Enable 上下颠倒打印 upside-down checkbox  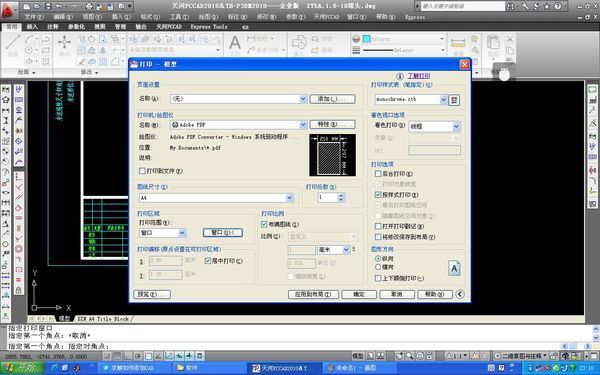click(378, 278)
